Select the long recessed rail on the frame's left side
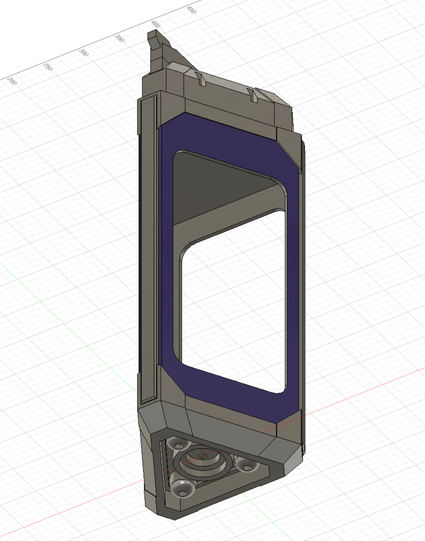The image size is (425, 541). 148,248
